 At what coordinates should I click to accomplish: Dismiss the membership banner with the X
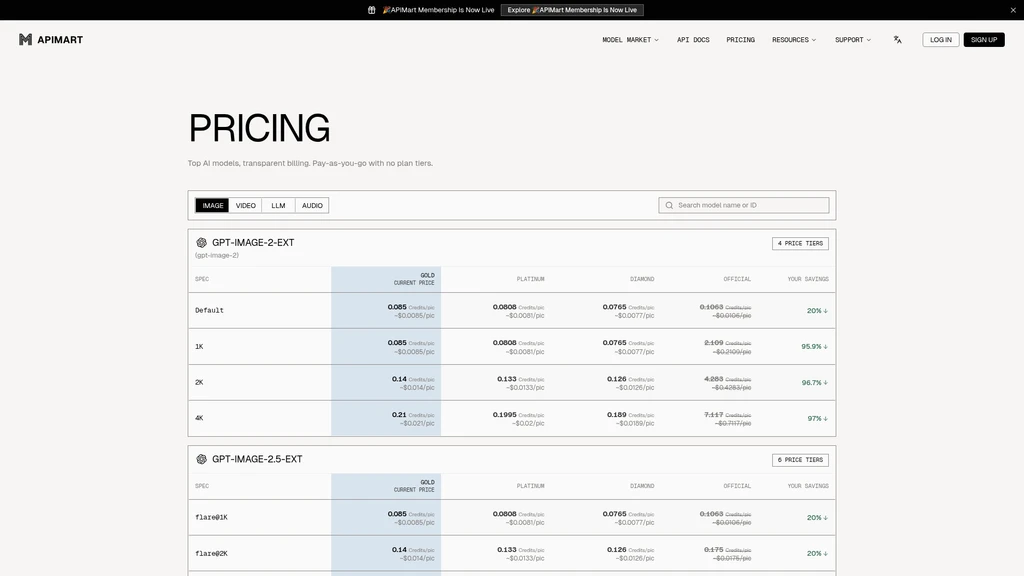1013,10
